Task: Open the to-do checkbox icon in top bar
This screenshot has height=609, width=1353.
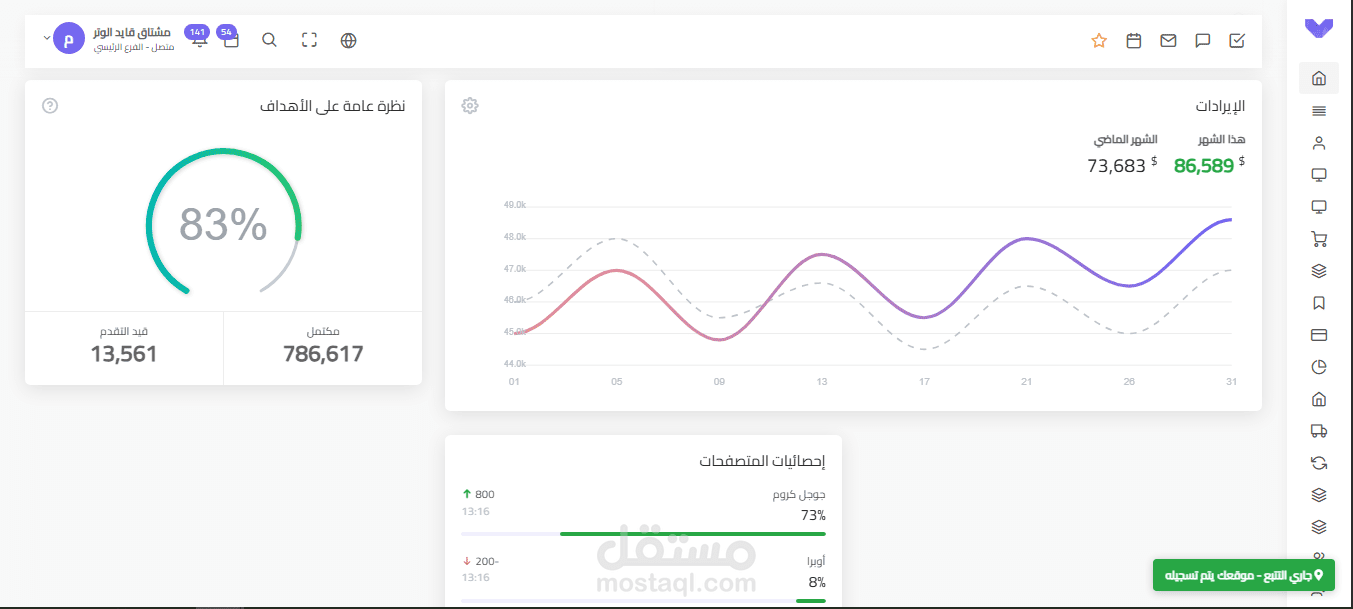Action: point(1237,41)
